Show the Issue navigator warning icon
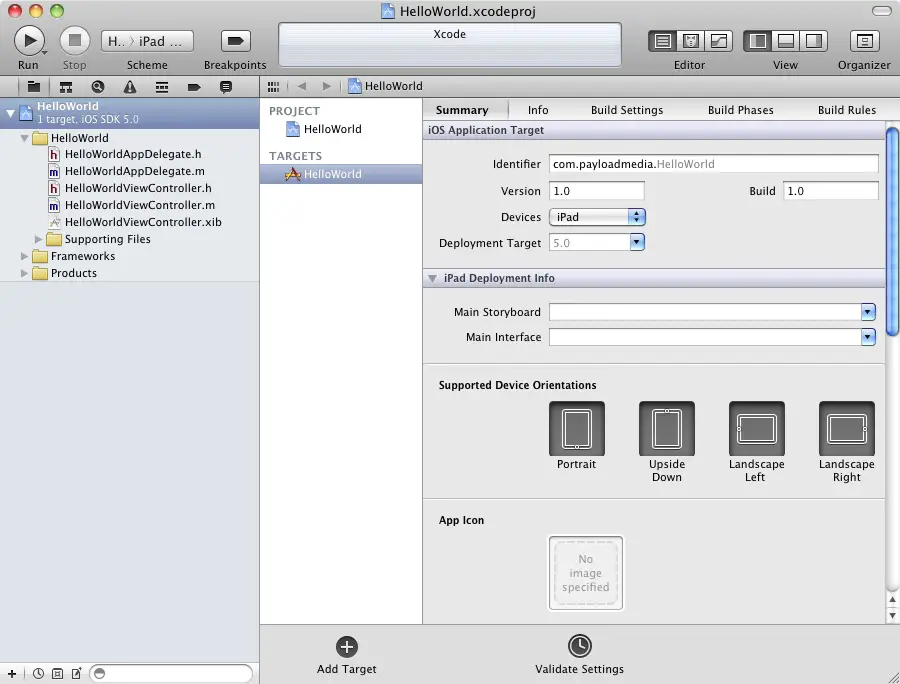Screen dimensions: 900x684 tap(130, 87)
